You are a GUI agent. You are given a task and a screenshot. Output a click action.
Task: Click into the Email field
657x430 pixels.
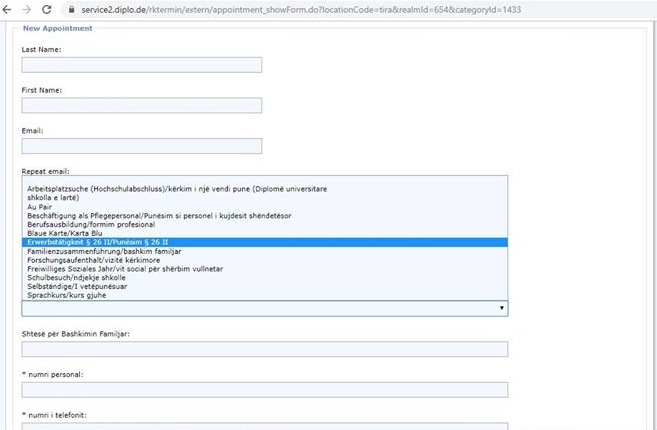(142, 146)
